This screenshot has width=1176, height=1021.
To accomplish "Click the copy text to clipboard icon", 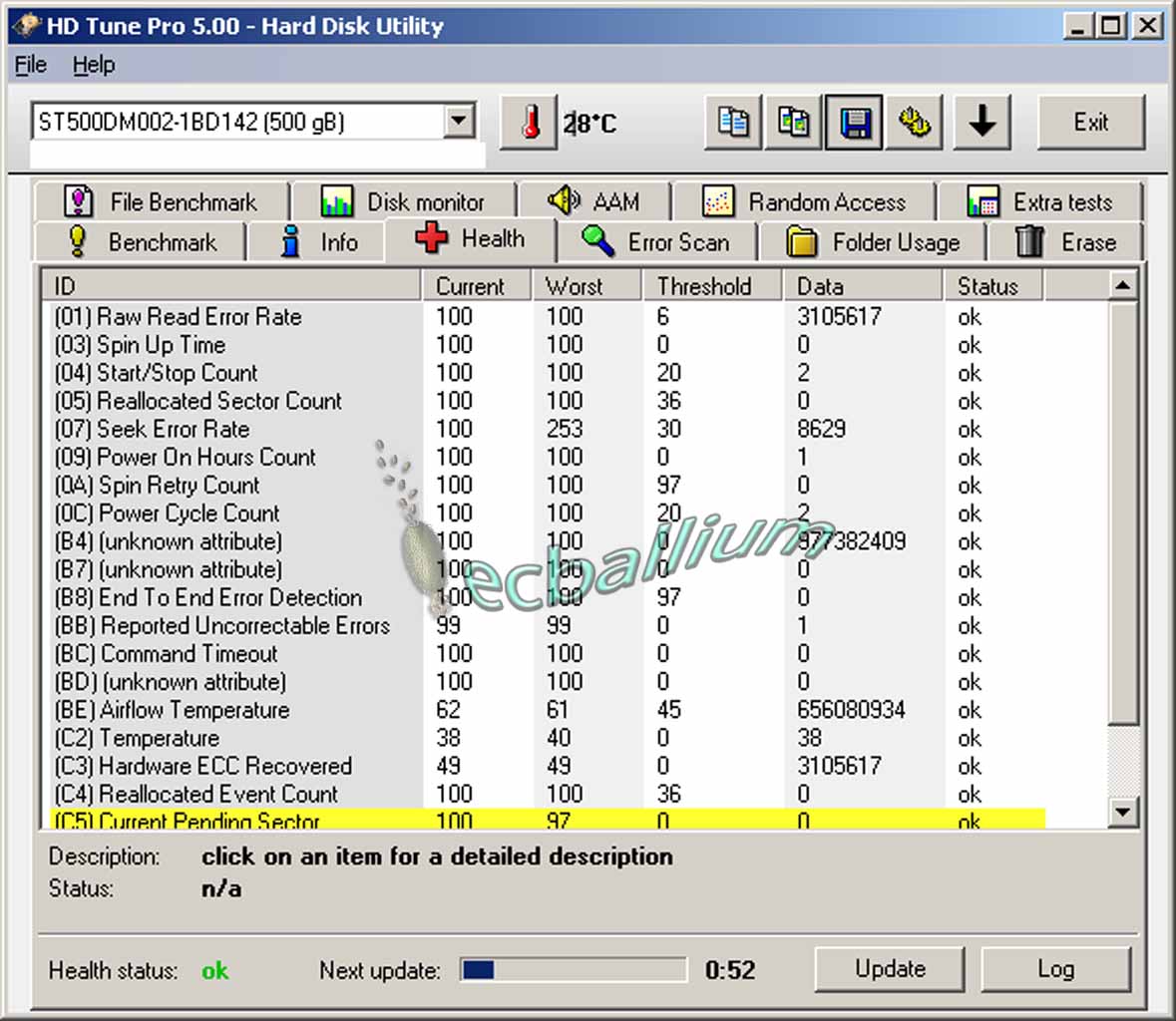I will [733, 123].
